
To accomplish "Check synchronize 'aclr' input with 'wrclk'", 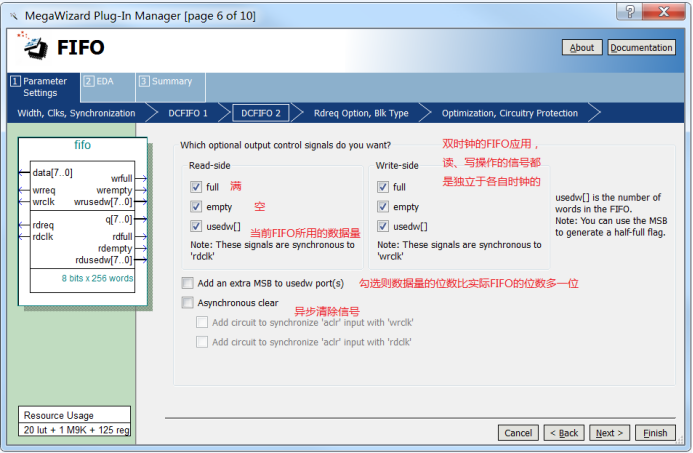I will pyautogui.click(x=202, y=322).
